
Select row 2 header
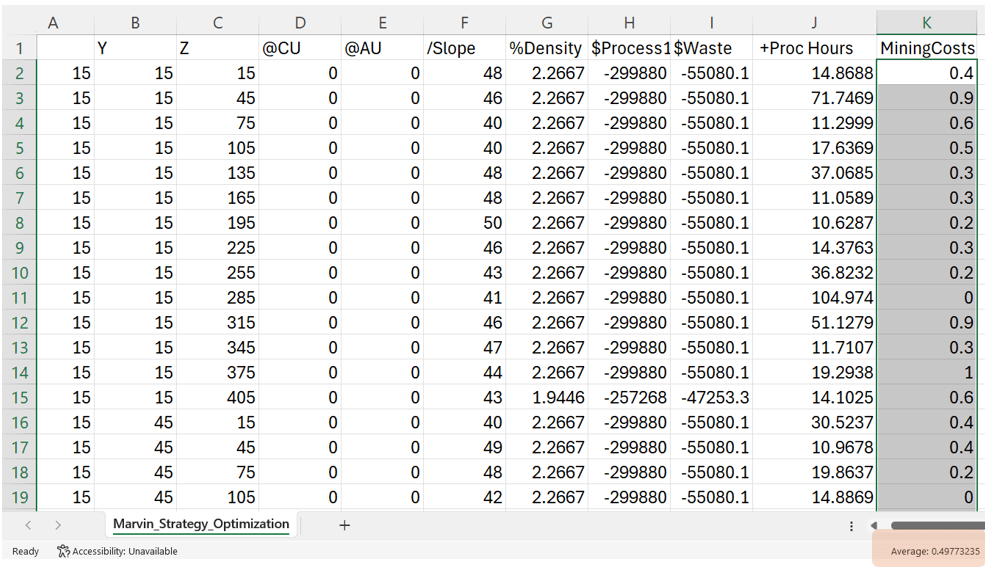click(19, 74)
